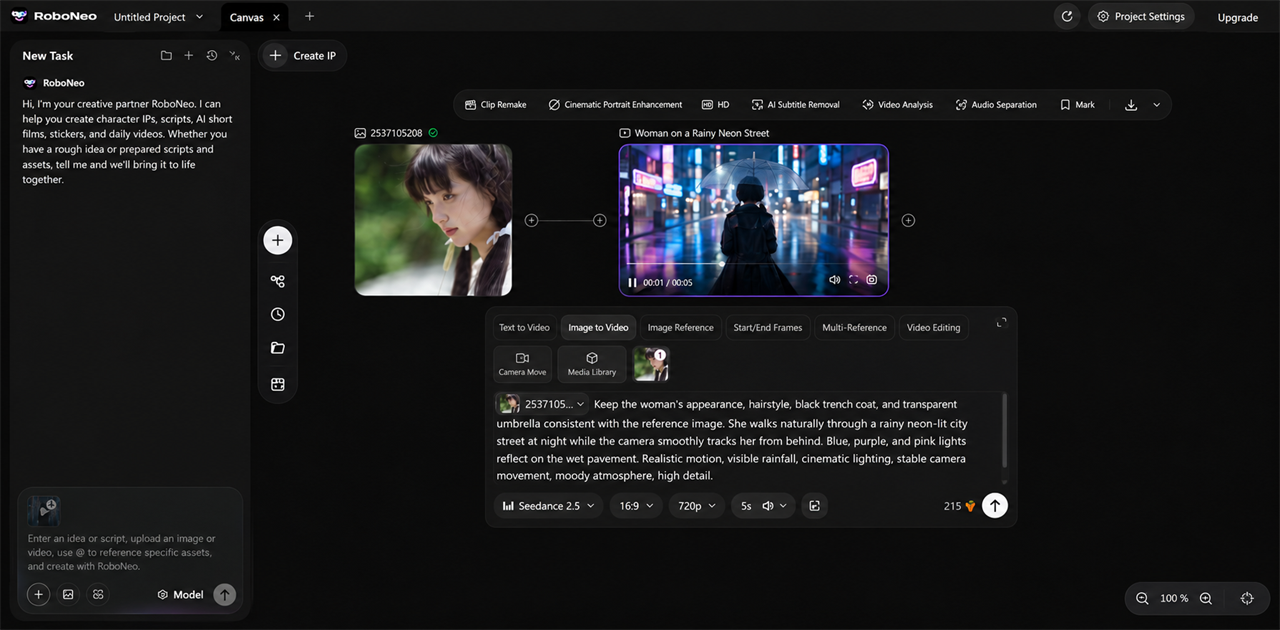
Task: Click the reference image thumbnail numbered 1
Action: [651, 364]
